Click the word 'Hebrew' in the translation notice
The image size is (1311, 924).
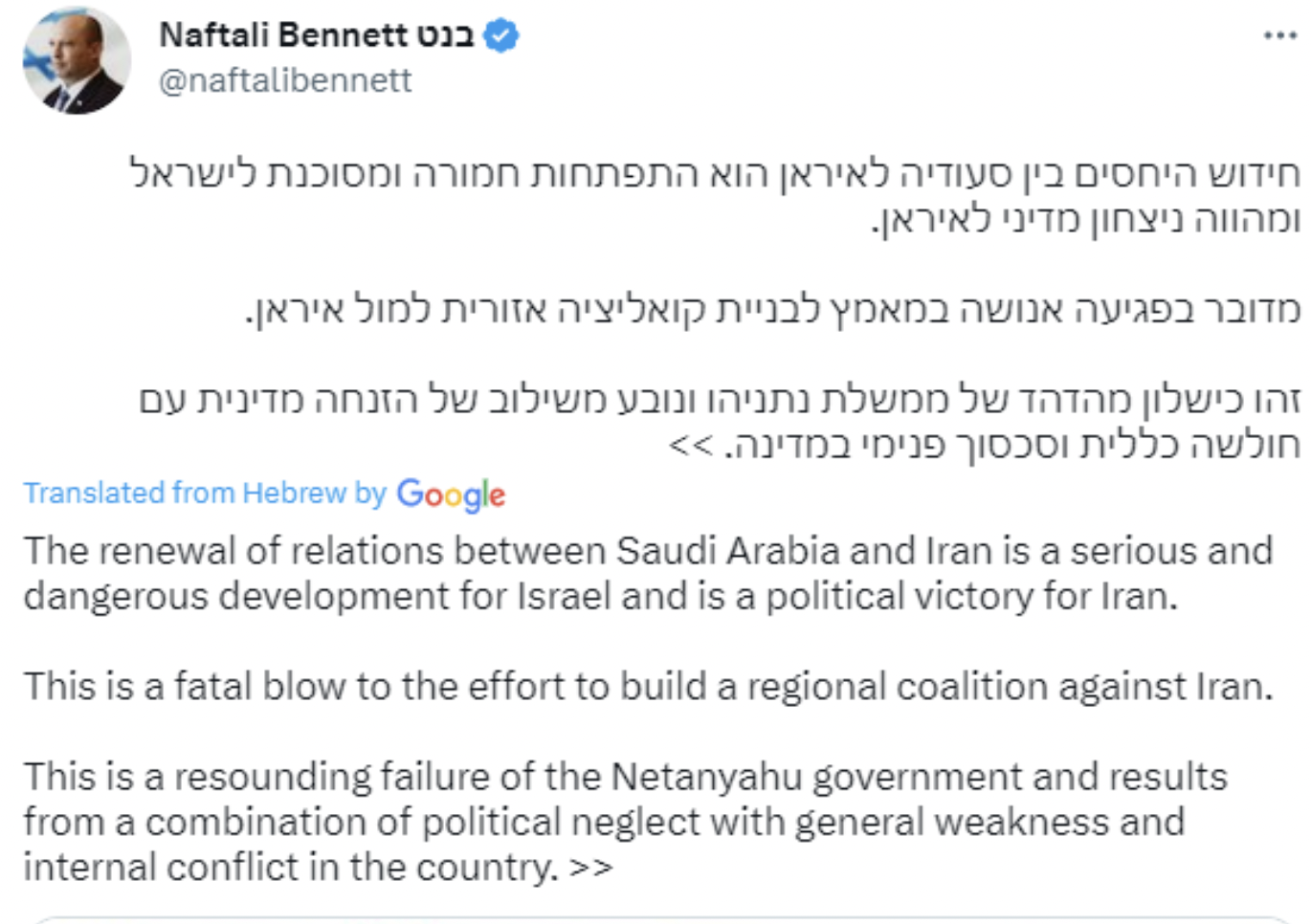294,493
